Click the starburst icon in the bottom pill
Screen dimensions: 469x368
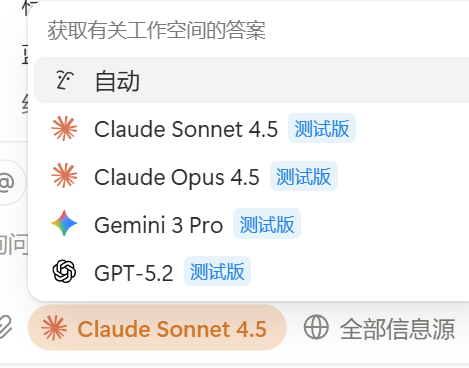[x=54, y=328]
